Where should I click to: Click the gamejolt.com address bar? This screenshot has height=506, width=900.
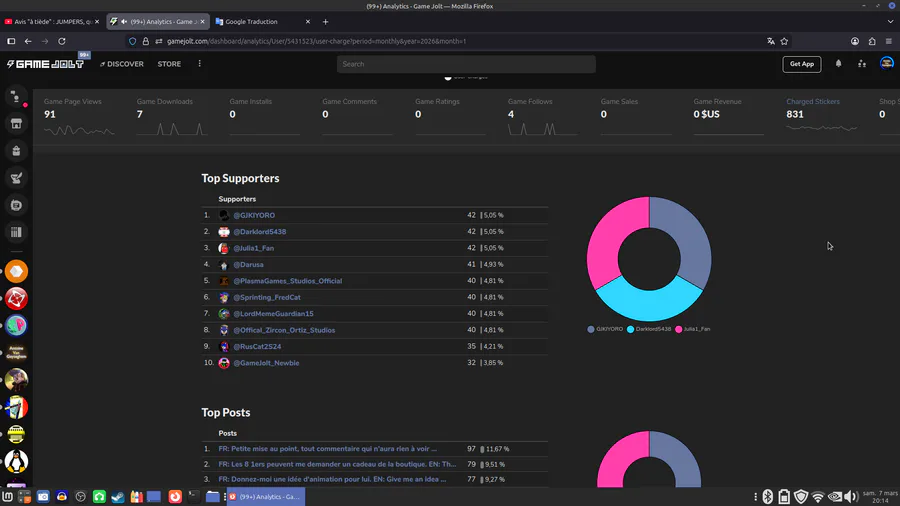click(x=459, y=41)
